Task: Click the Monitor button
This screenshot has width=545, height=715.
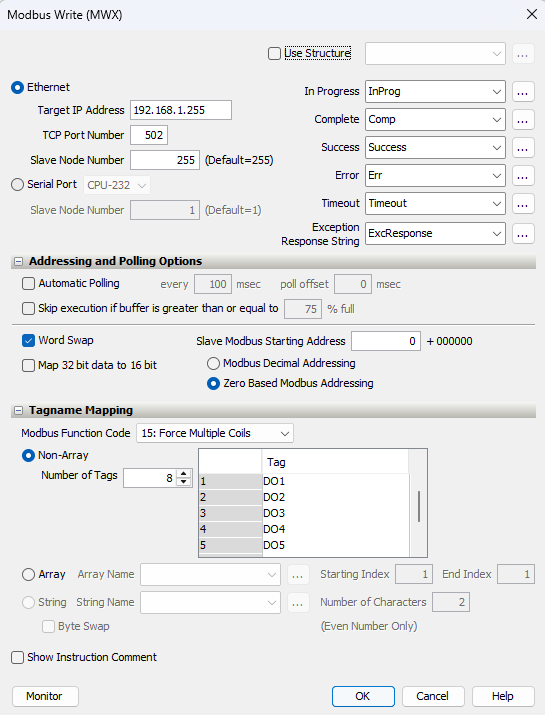Action: pyautogui.click(x=45, y=696)
